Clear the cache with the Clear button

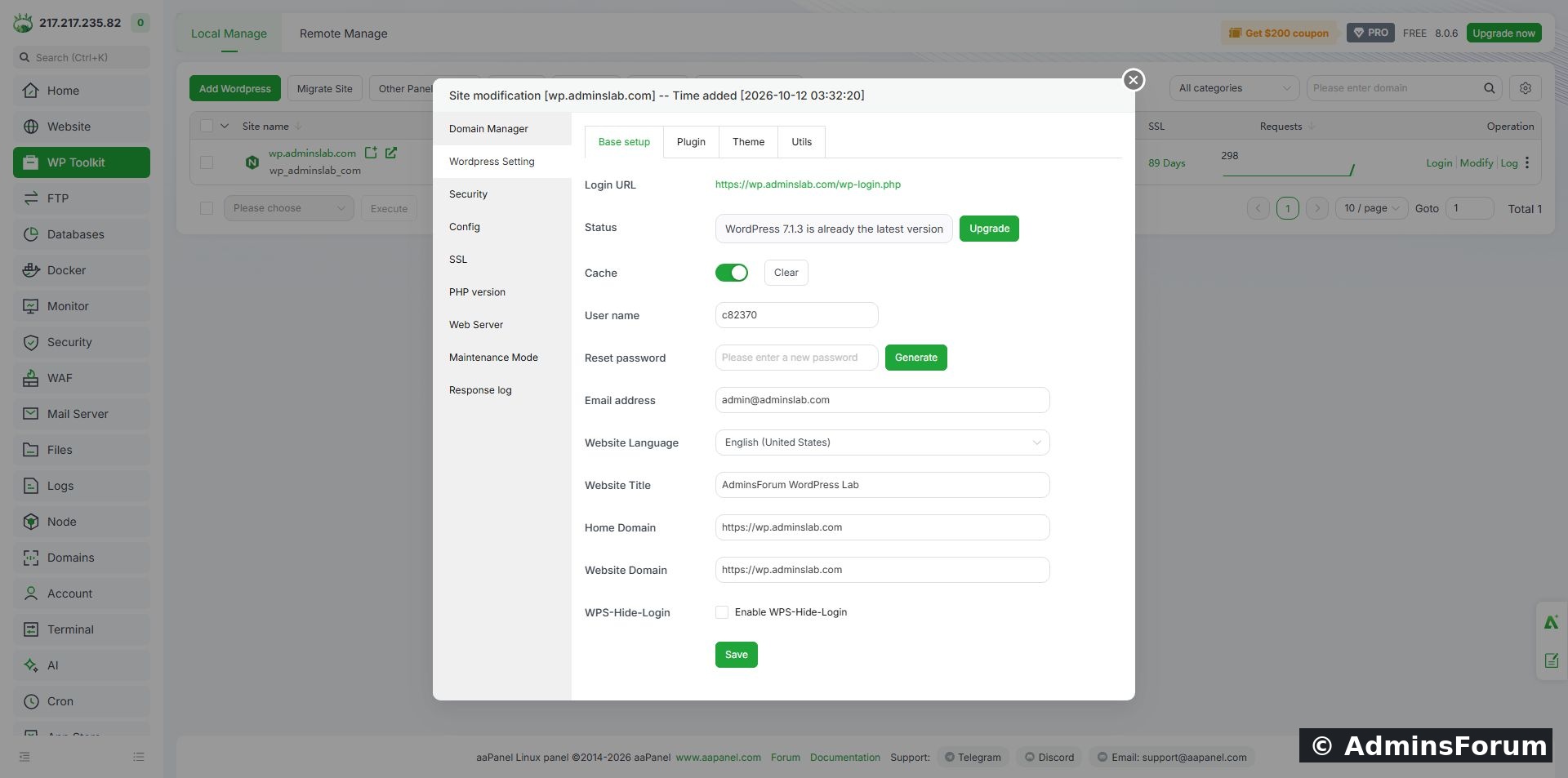coord(786,273)
